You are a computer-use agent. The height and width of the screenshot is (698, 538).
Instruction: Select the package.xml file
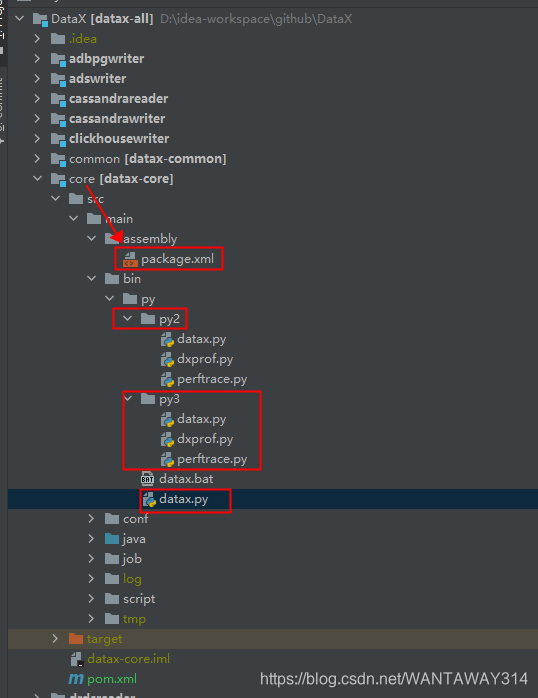pyautogui.click(x=178, y=259)
